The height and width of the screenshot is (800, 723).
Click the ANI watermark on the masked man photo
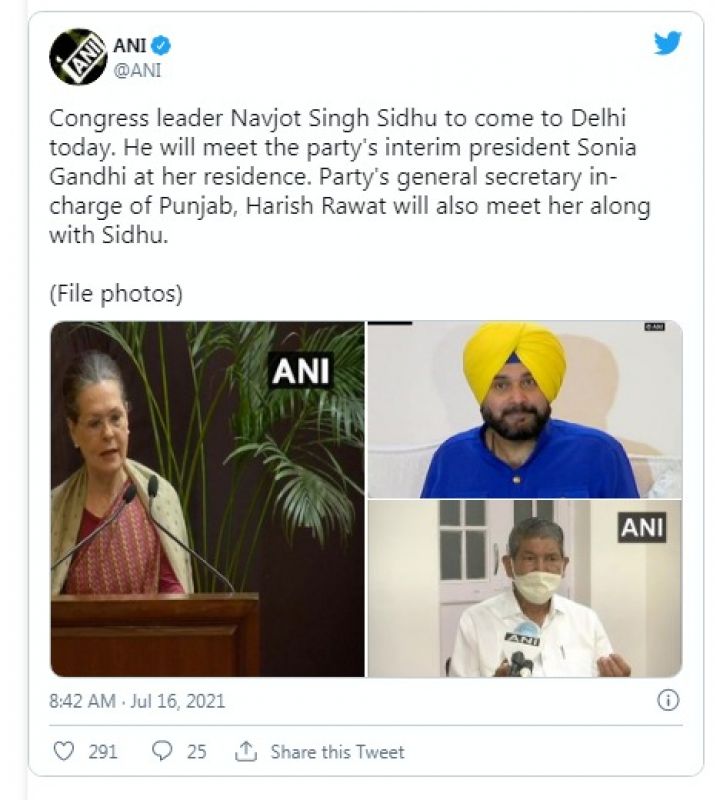pyautogui.click(x=641, y=526)
